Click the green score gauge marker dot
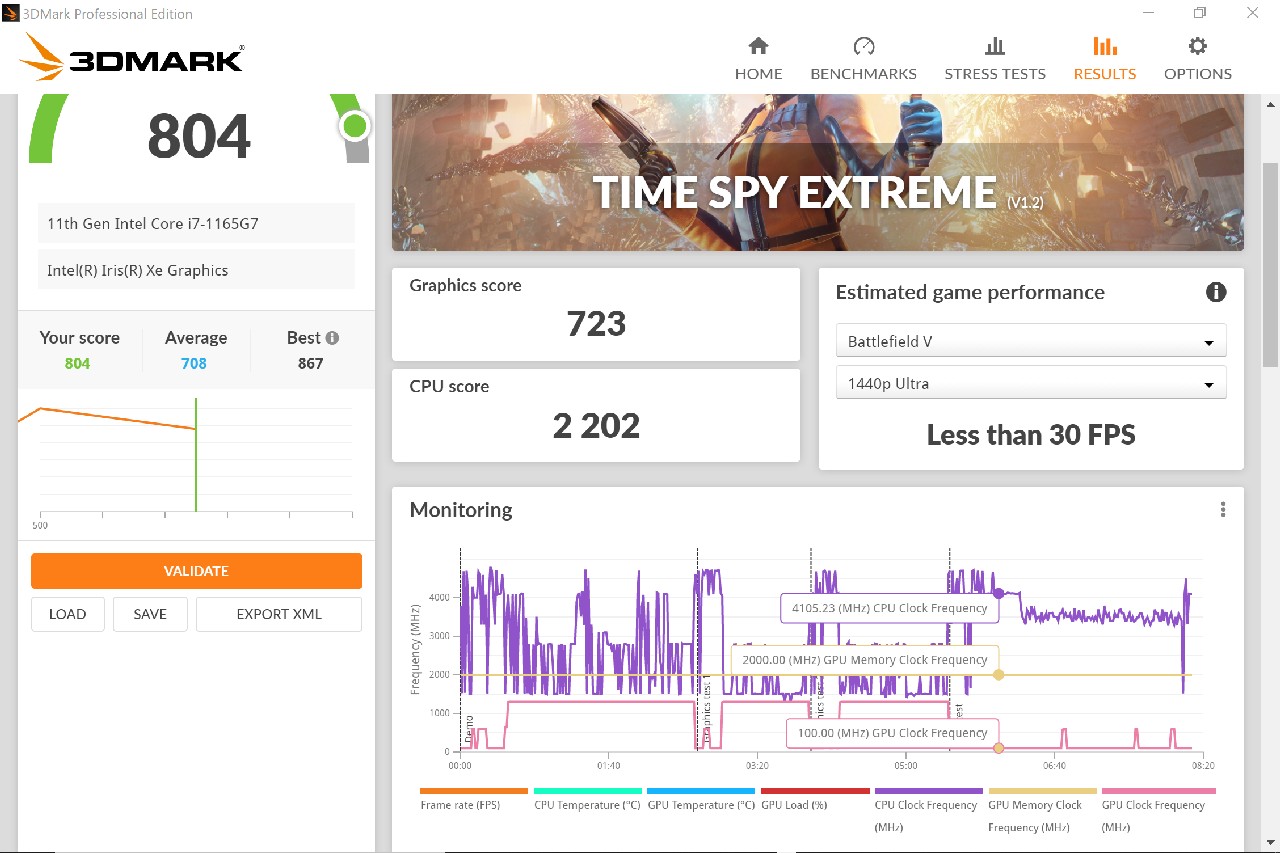1280x853 pixels. [354, 126]
